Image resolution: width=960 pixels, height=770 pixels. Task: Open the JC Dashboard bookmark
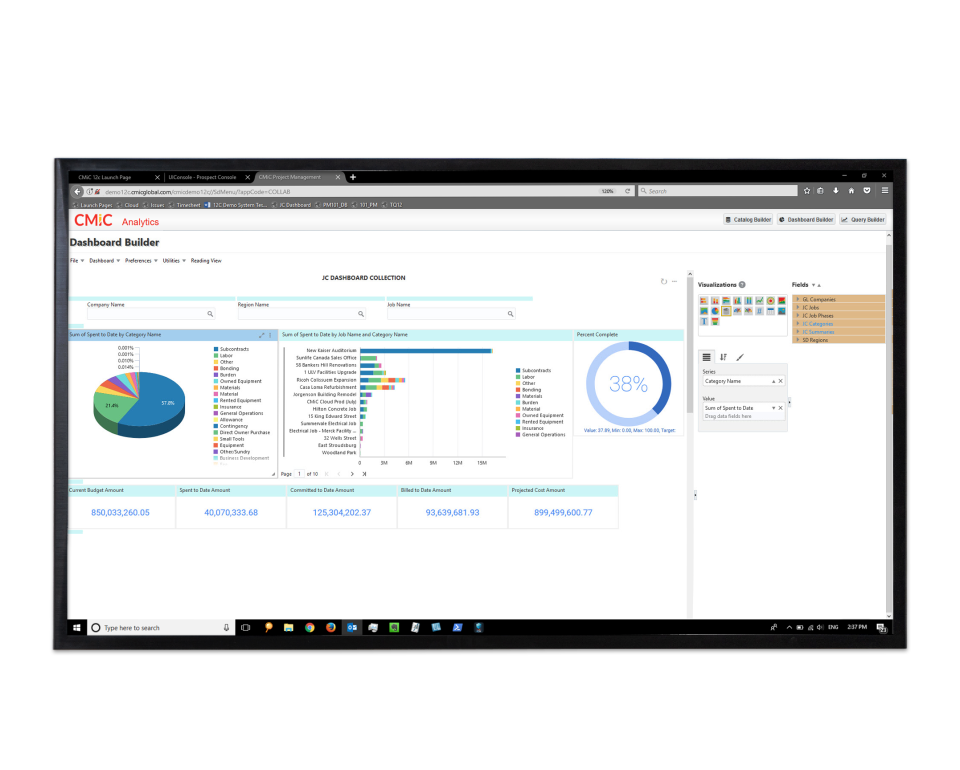[x=291, y=205]
